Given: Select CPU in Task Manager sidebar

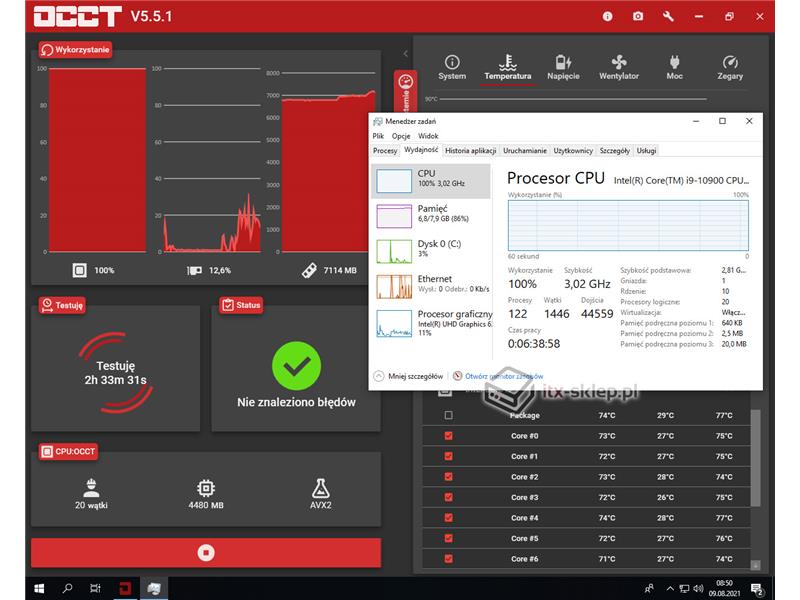Looking at the screenshot, I should 431,181.
